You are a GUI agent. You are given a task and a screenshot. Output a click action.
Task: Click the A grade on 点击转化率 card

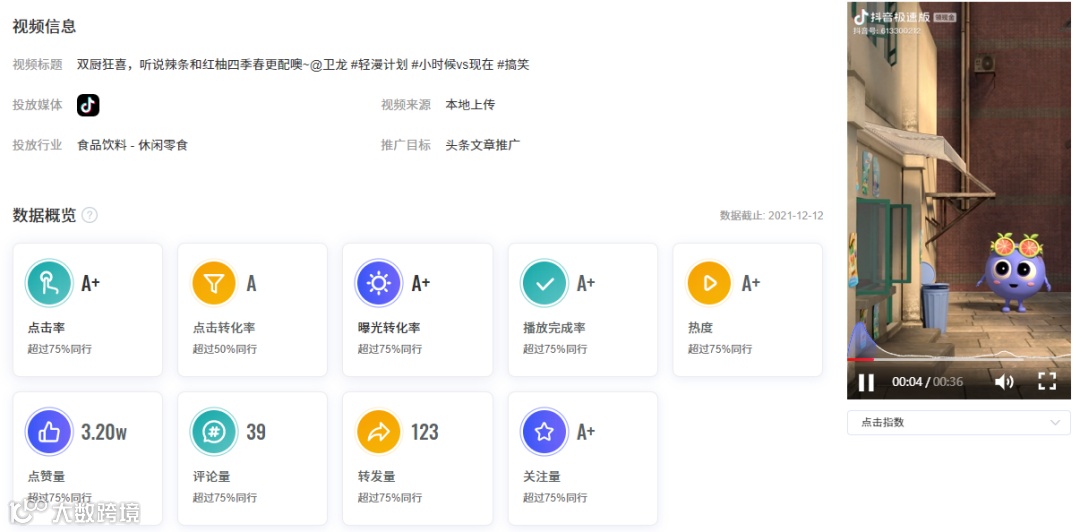coord(251,283)
